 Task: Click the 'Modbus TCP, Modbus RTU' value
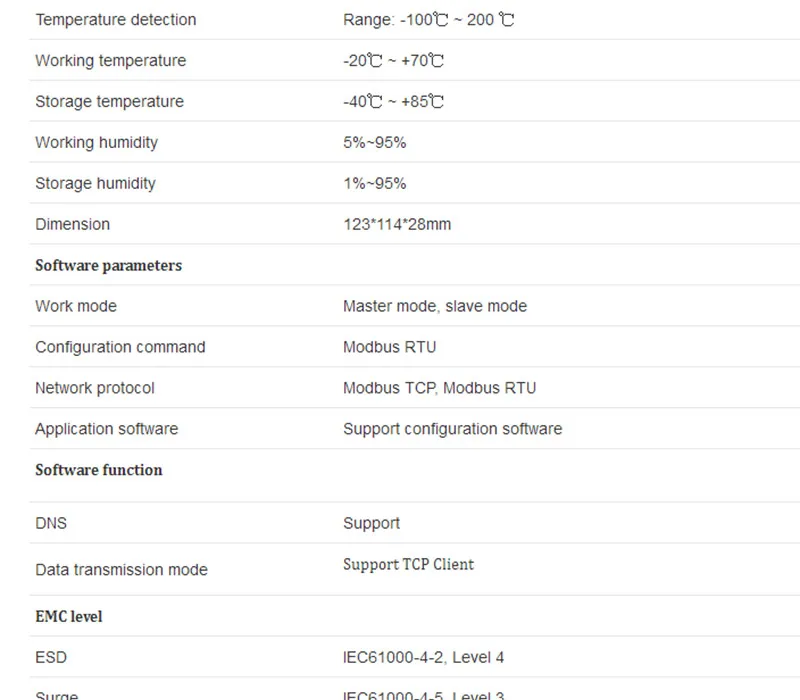(440, 388)
